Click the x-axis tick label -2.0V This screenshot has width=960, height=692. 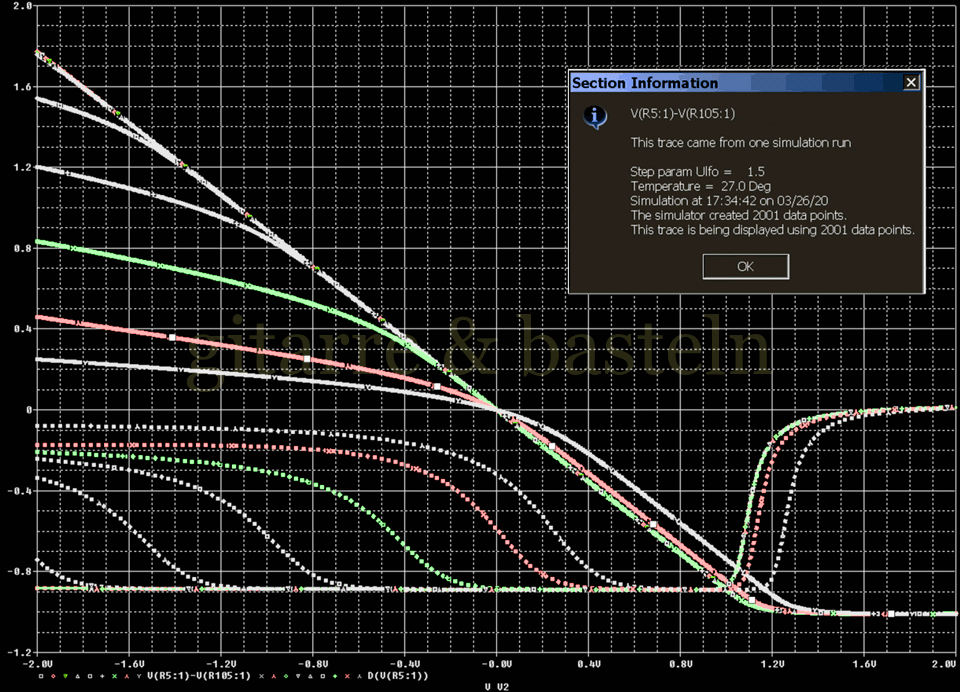37,664
